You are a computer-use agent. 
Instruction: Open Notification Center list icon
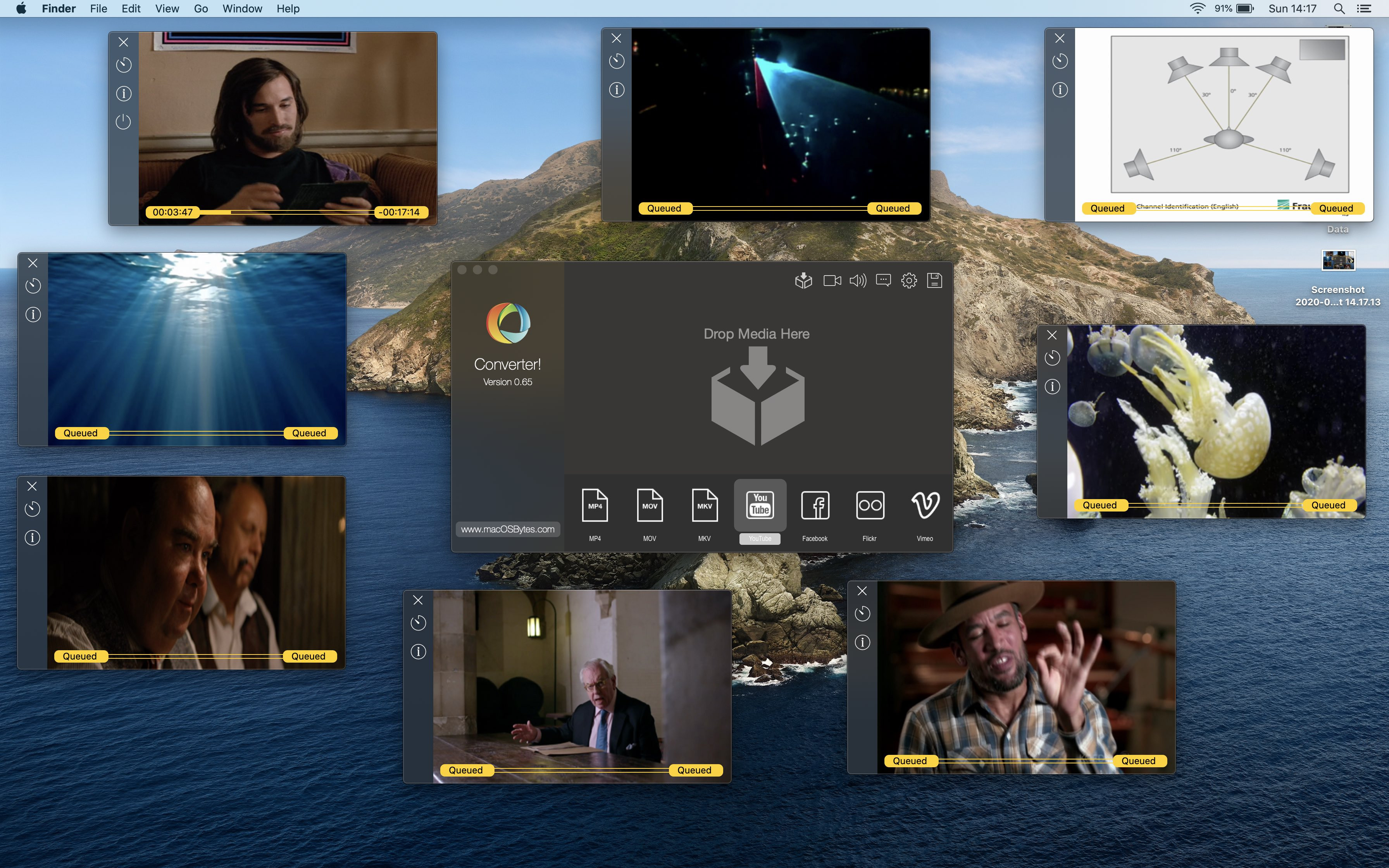(1364, 9)
